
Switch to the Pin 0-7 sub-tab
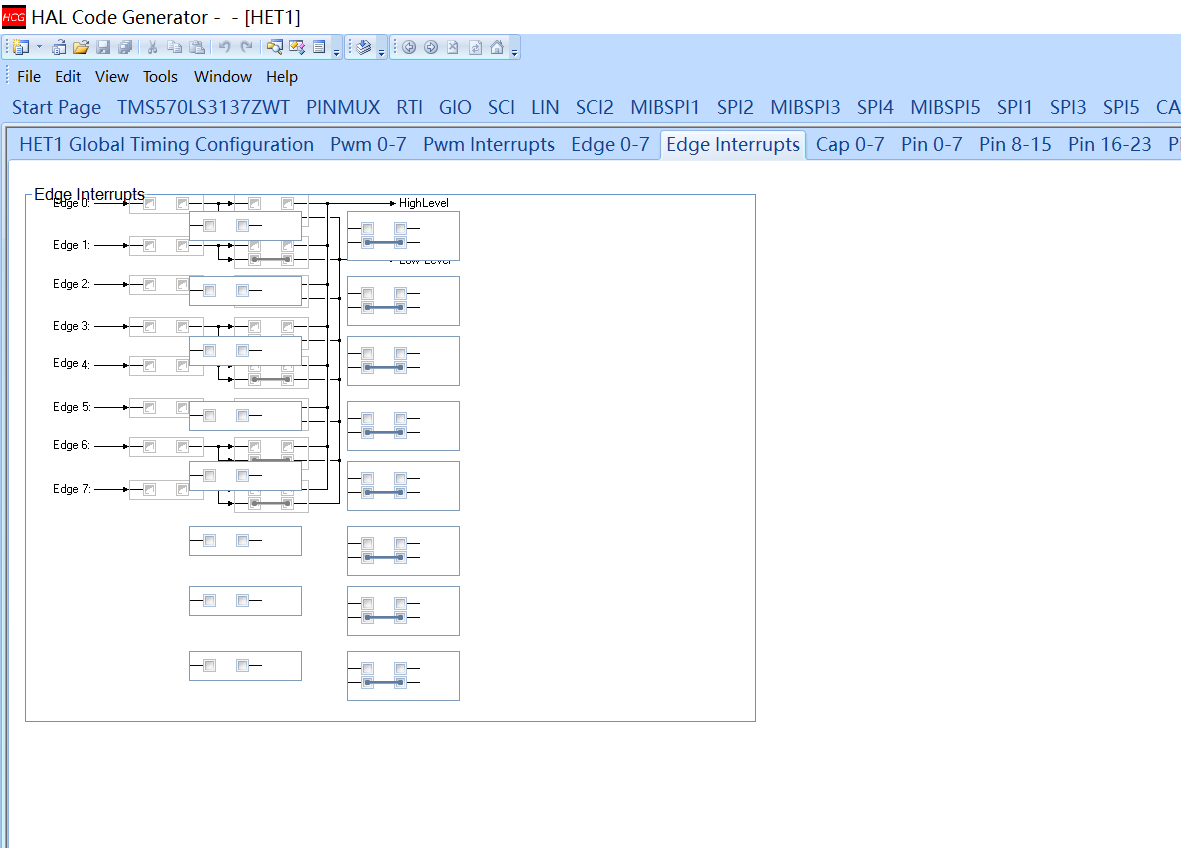932,145
